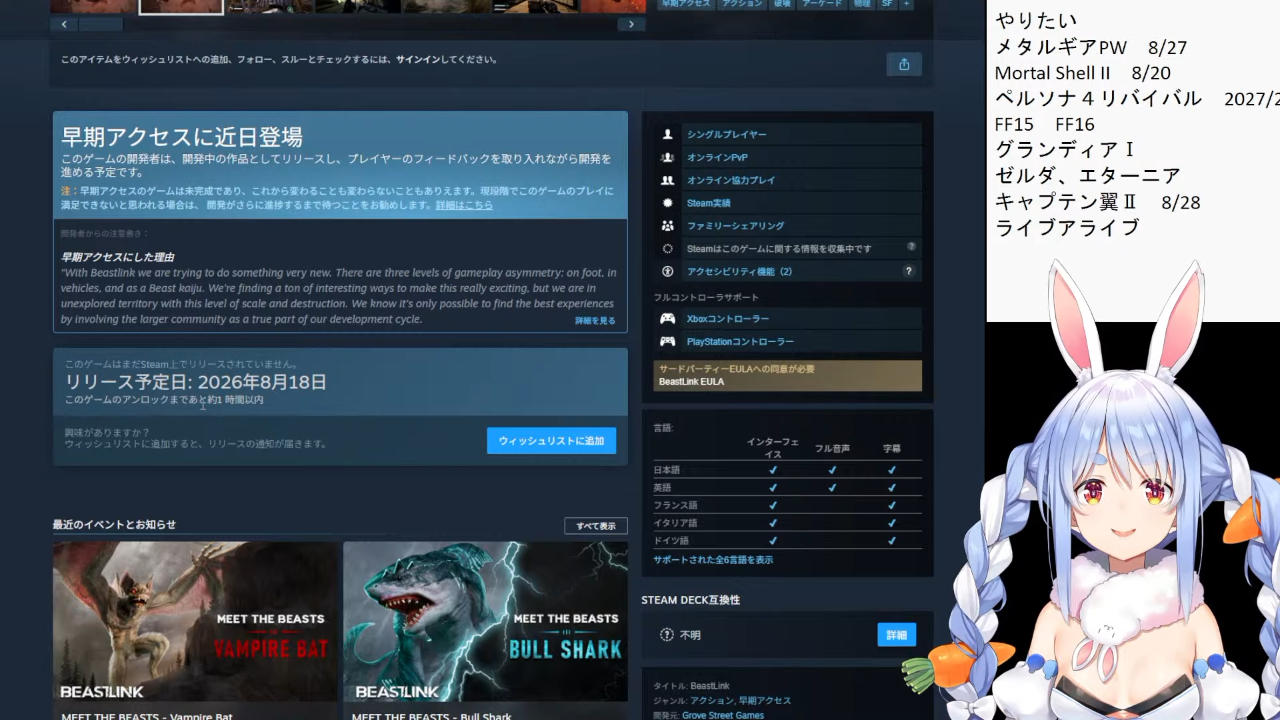The width and height of the screenshot is (1280, 720).
Task: Click the ライブアライブ list entry
Action: (x=1067, y=228)
